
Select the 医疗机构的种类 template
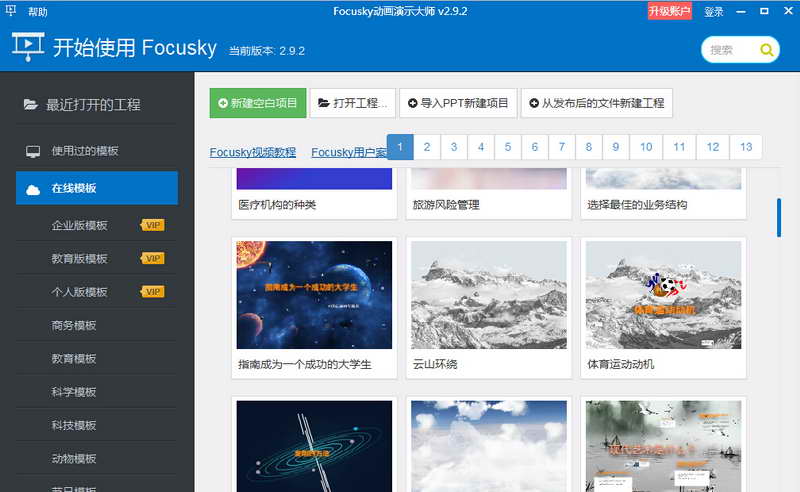314,193
